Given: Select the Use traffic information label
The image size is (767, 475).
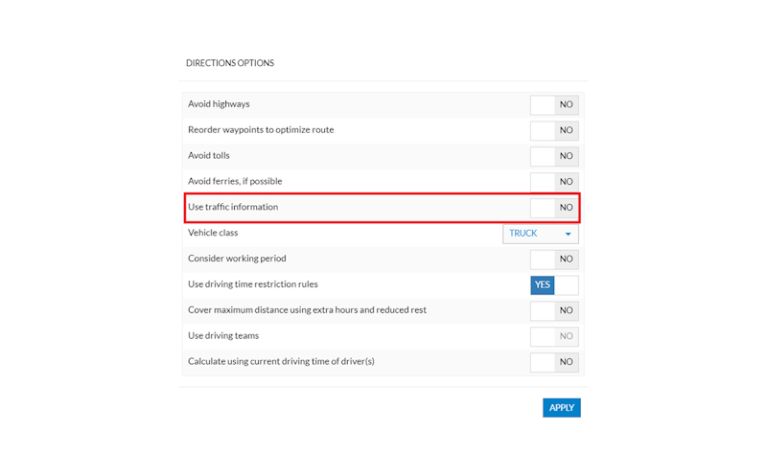Looking at the screenshot, I should 233,207.
